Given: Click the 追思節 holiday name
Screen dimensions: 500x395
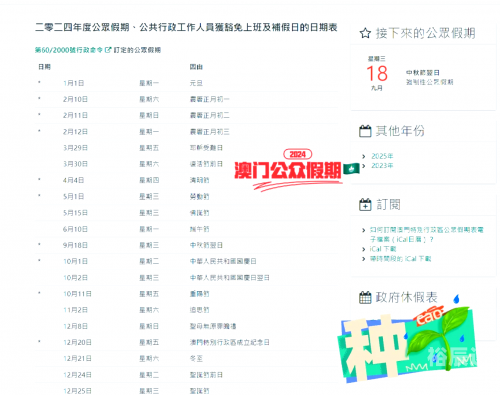Looking at the screenshot, I should point(199,310).
